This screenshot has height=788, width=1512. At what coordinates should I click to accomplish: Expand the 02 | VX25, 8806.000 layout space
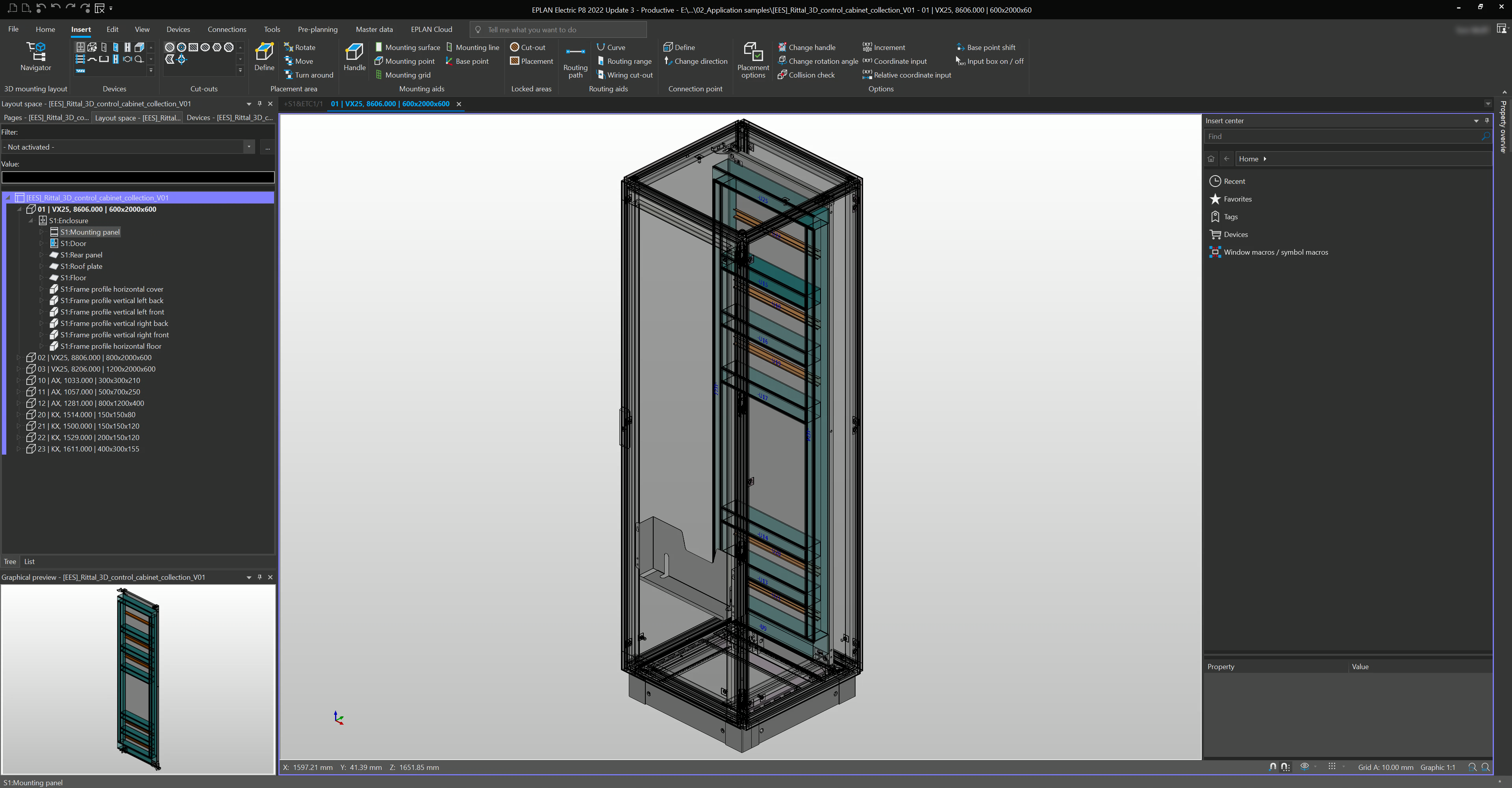19,357
